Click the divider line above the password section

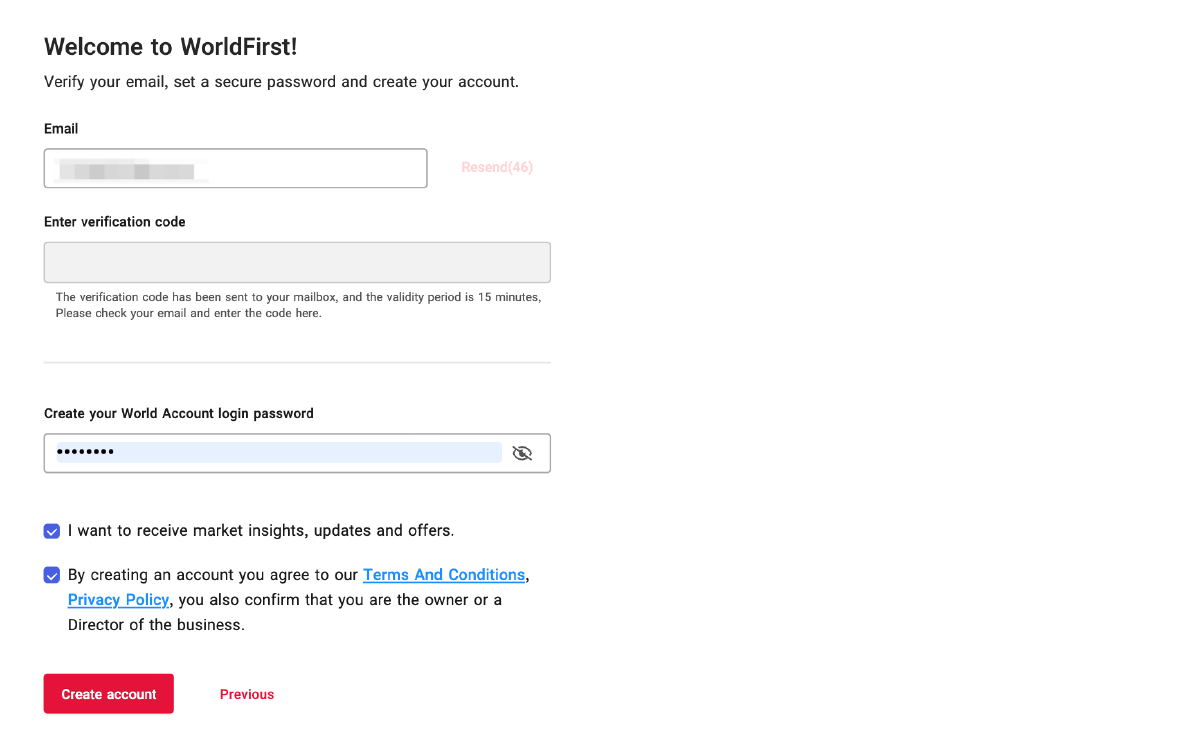tap(297, 362)
